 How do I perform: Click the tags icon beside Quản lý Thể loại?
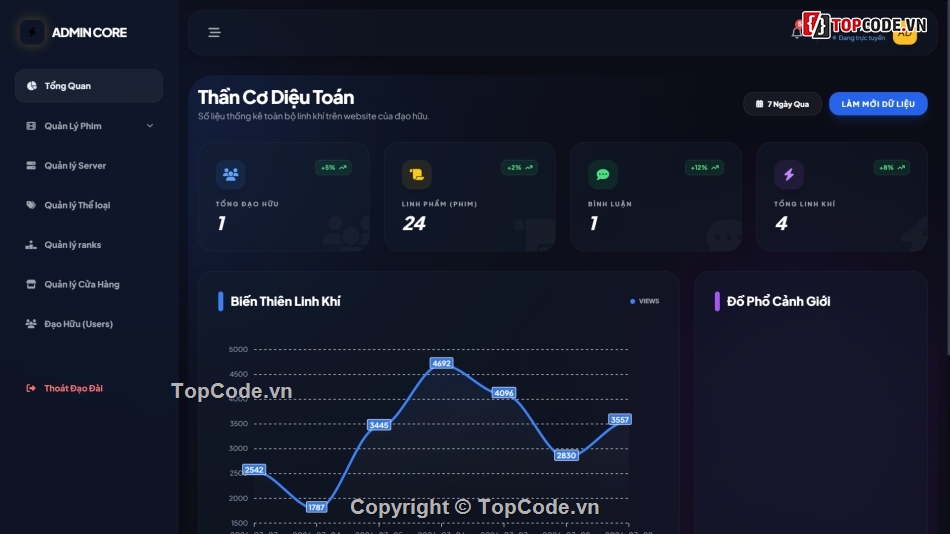31,205
